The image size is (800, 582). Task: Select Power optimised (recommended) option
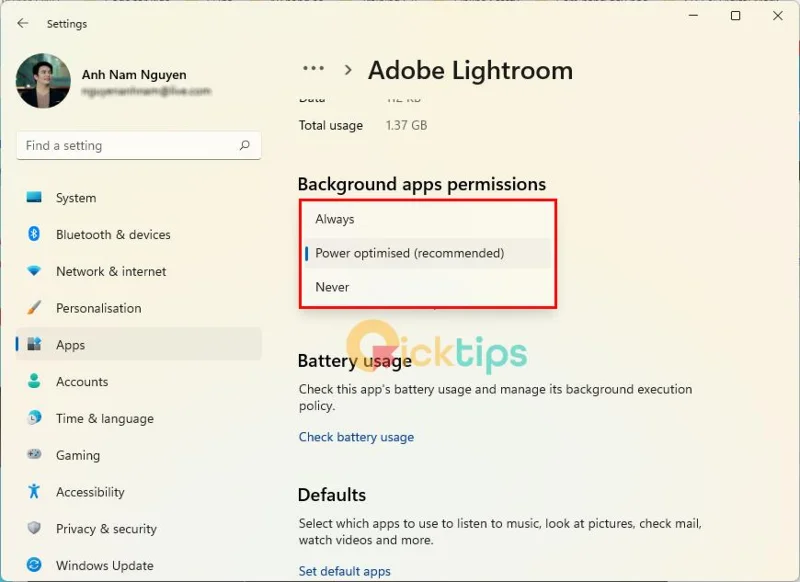(x=428, y=253)
